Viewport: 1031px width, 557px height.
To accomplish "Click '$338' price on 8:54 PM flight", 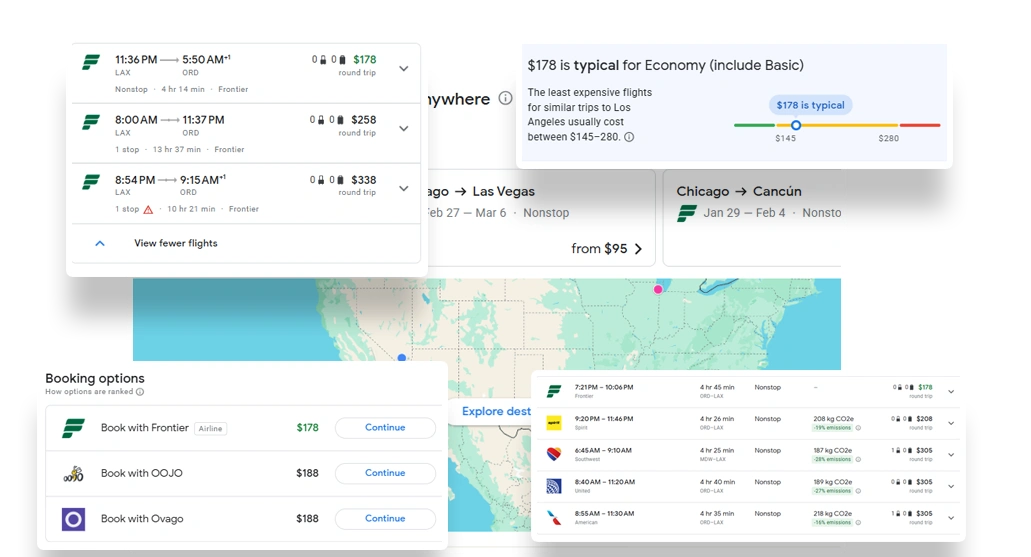I will (x=364, y=180).
